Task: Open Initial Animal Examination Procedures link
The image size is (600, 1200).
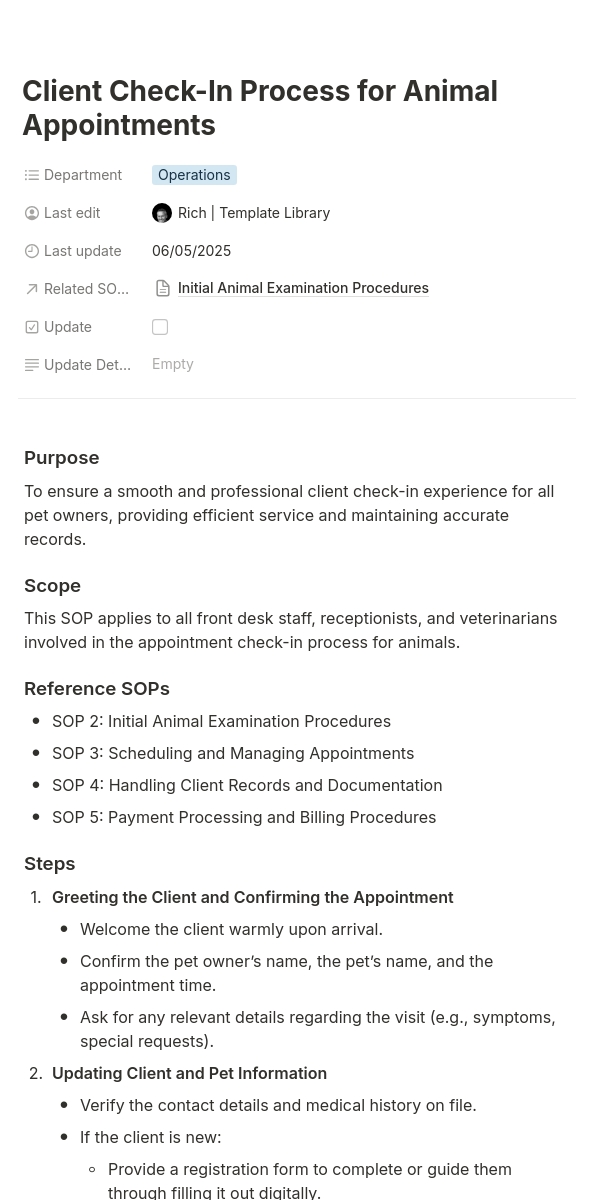Action: (303, 288)
